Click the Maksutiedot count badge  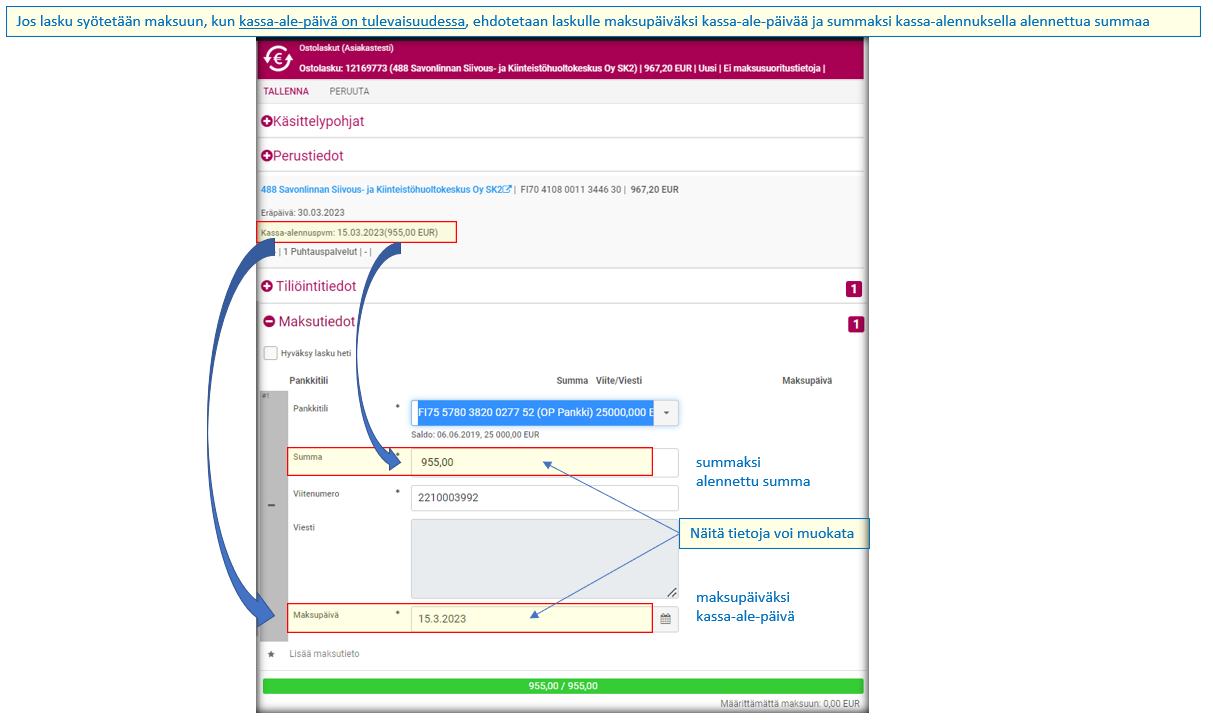point(855,324)
